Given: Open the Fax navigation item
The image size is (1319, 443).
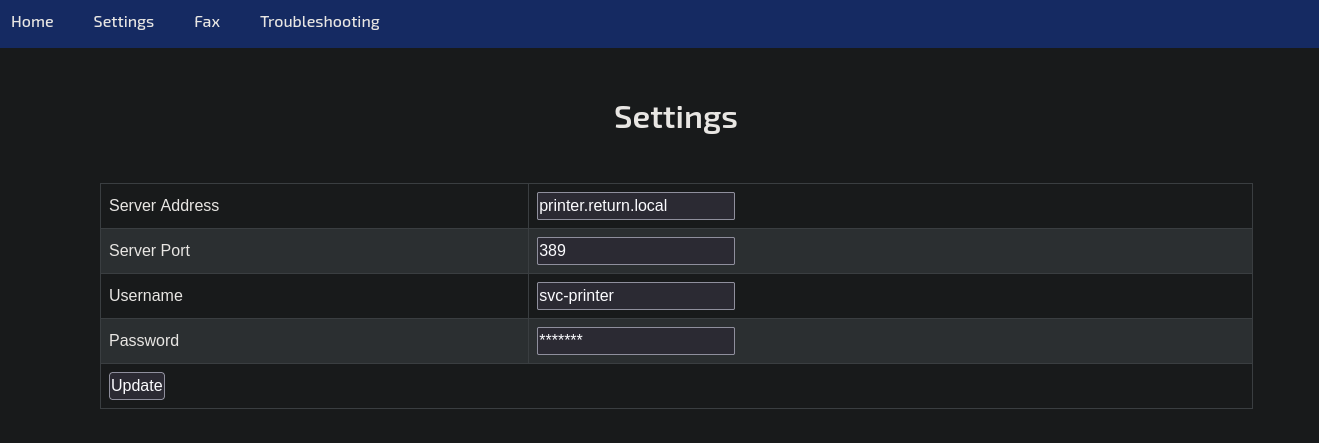Looking at the screenshot, I should (x=207, y=21).
